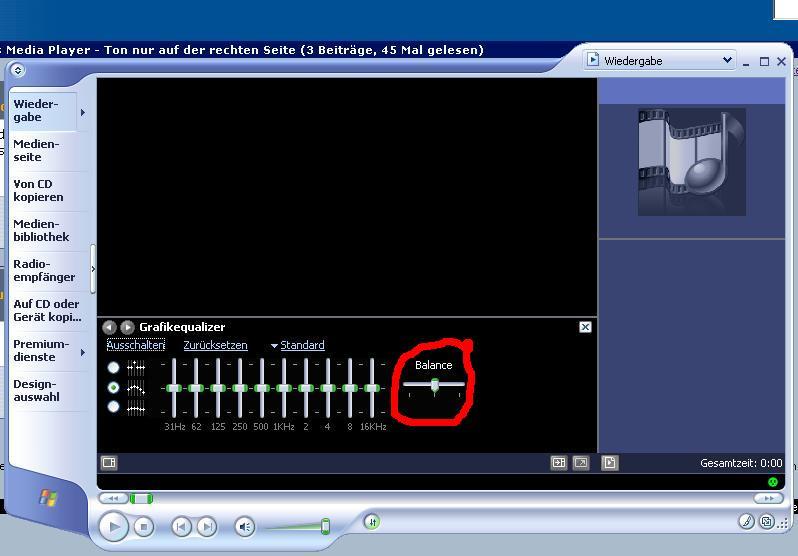798x556 pixels.
Task: Mute the sound with speaker icon
Action: click(245, 526)
